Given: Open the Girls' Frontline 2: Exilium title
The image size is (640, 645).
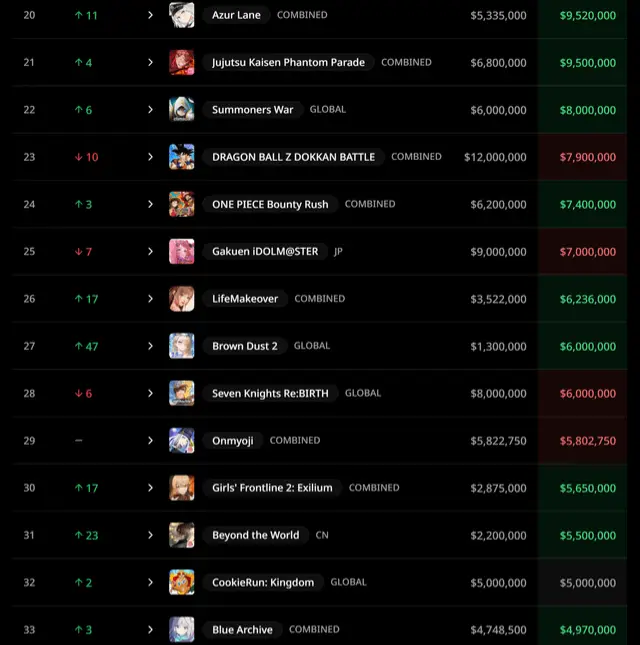Looking at the screenshot, I should (x=272, y=488).
